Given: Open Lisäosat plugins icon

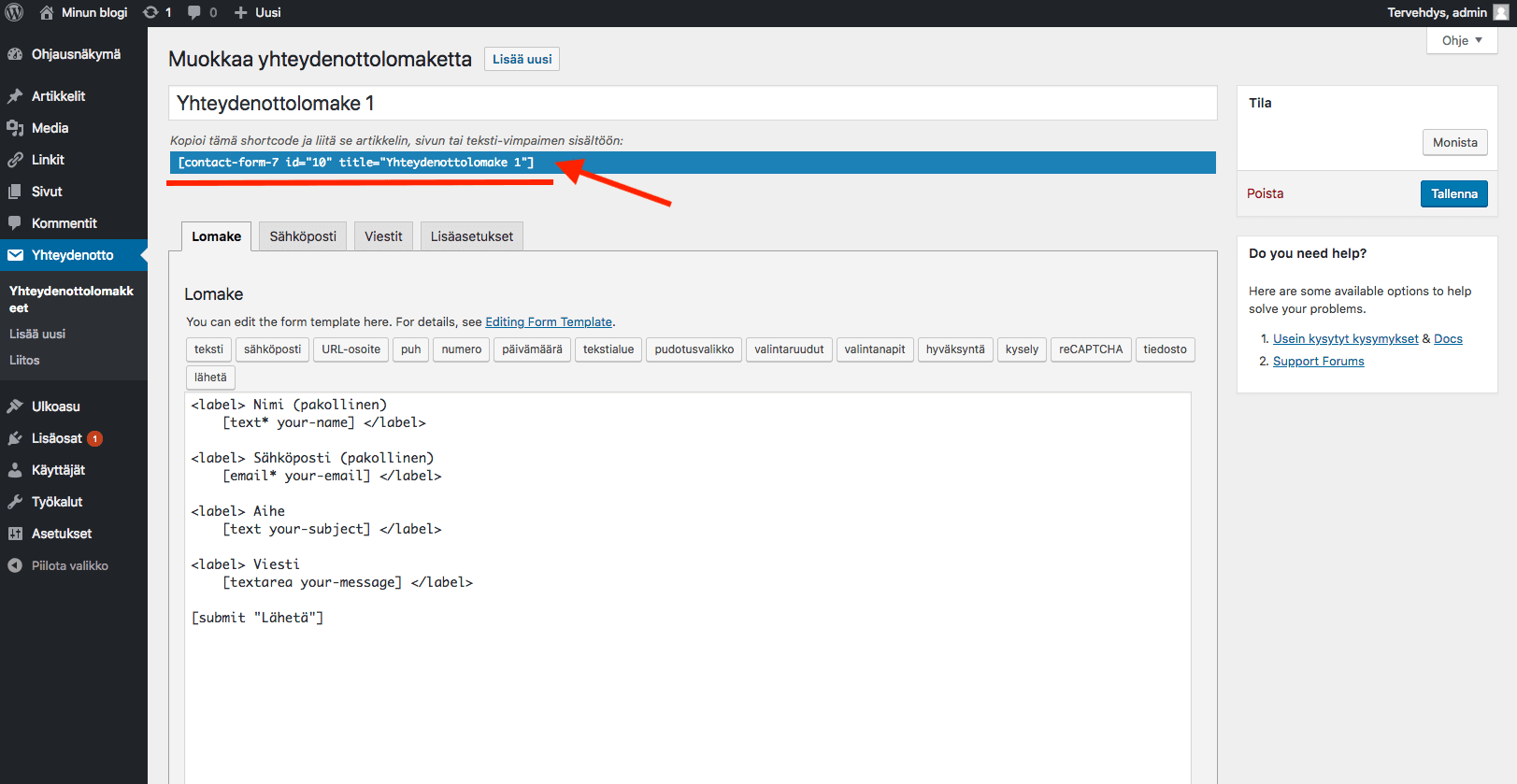Looking at the screenshot, I should point(15,438).
